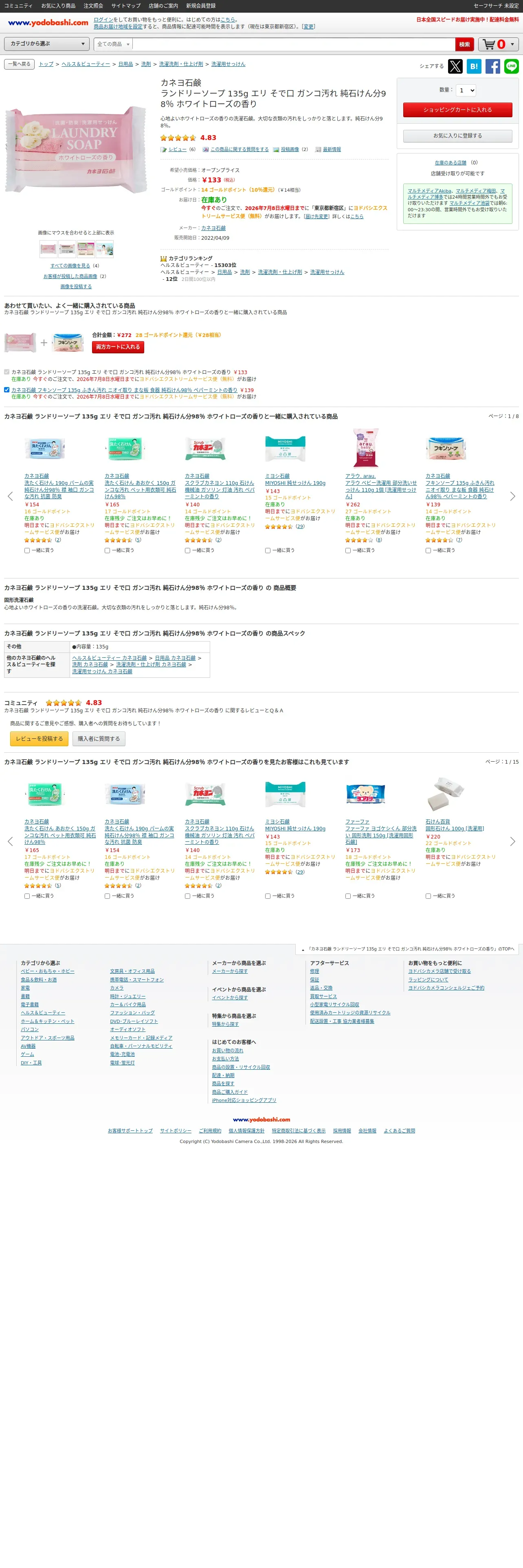Click お気に入りに登録する
The image size is (523, 1568).
pos(457,136)
